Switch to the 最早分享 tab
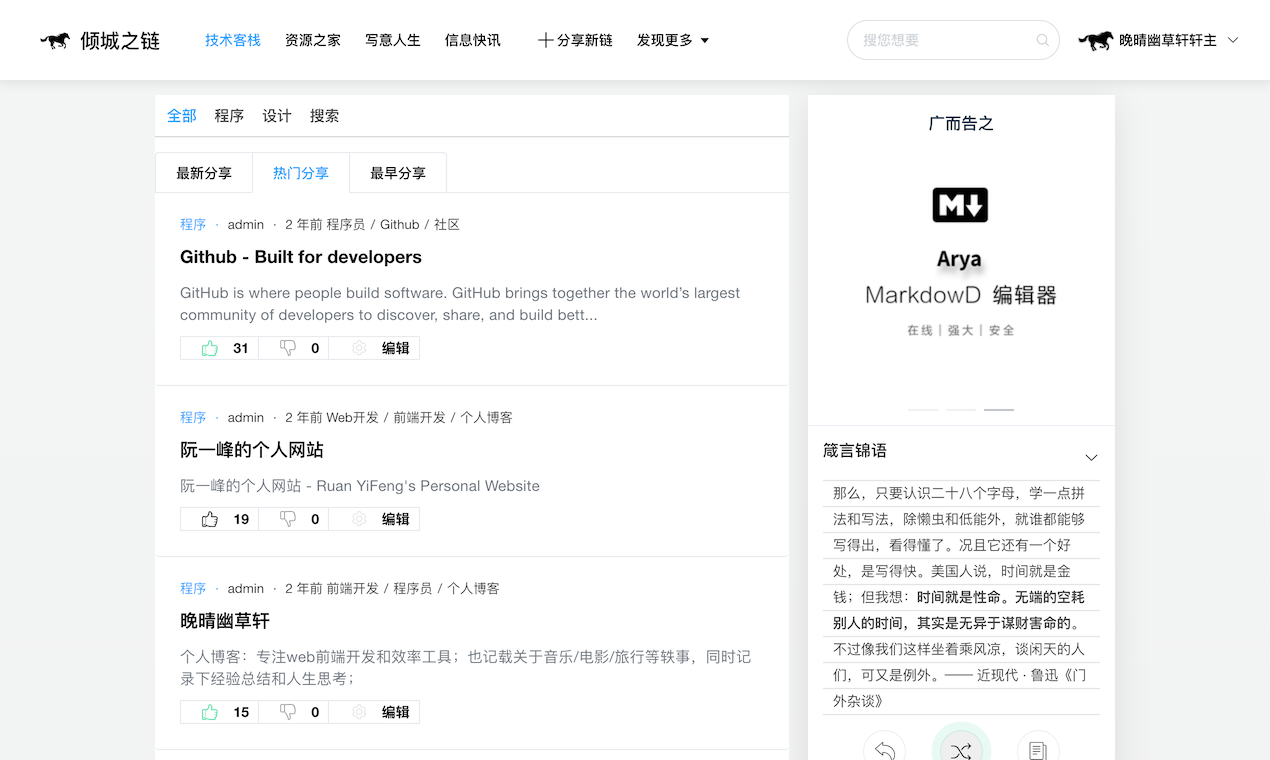 398,173
